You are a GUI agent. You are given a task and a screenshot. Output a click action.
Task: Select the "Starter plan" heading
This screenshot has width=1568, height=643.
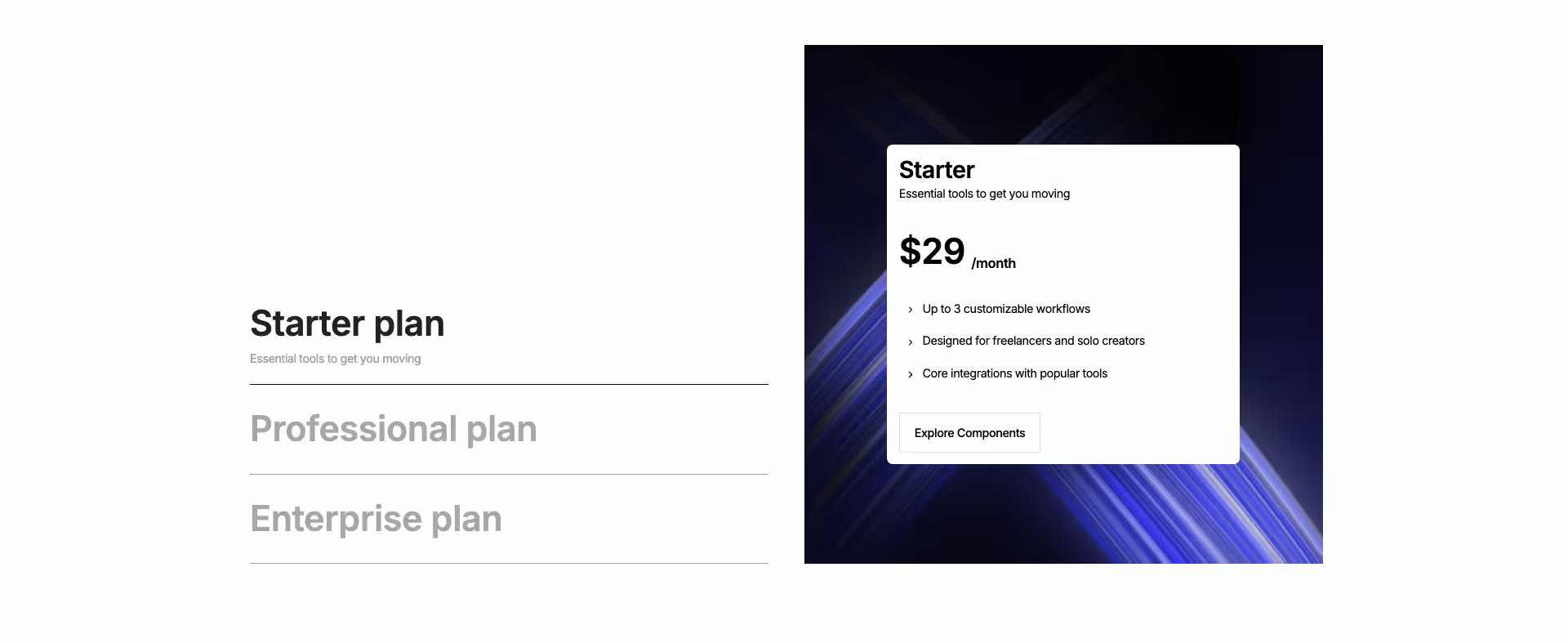coord(347,323)
